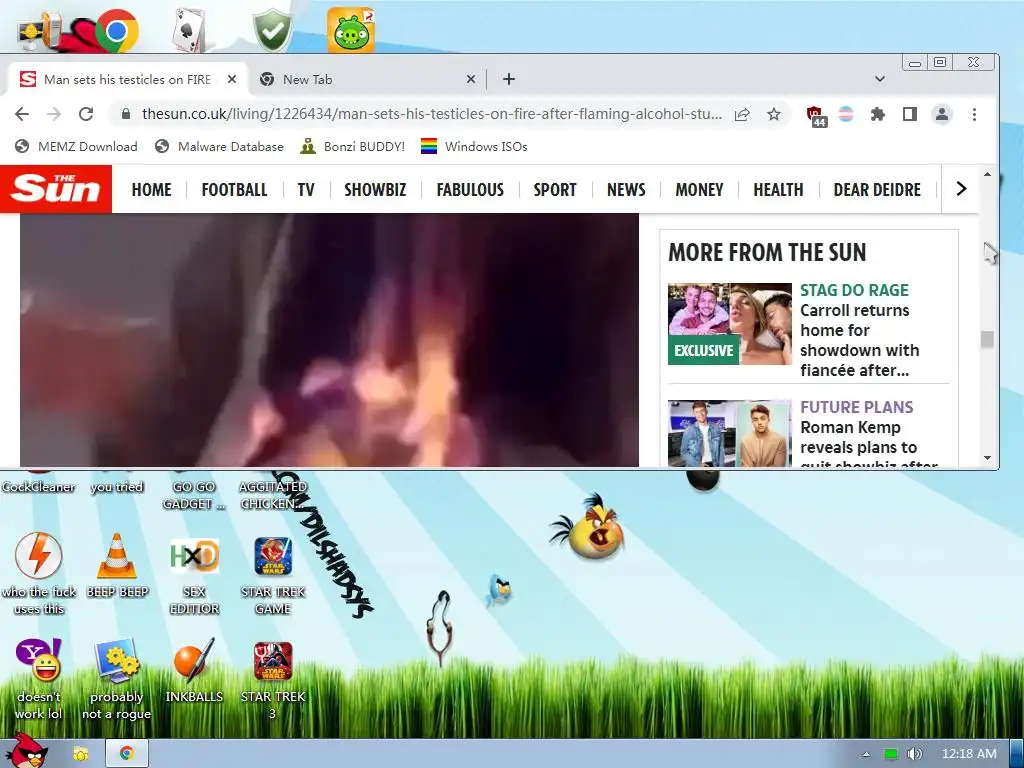Open the Malware Database bookmark
Image resolution: width=1024 pixels, height=768 pixels.
[219, 146]
